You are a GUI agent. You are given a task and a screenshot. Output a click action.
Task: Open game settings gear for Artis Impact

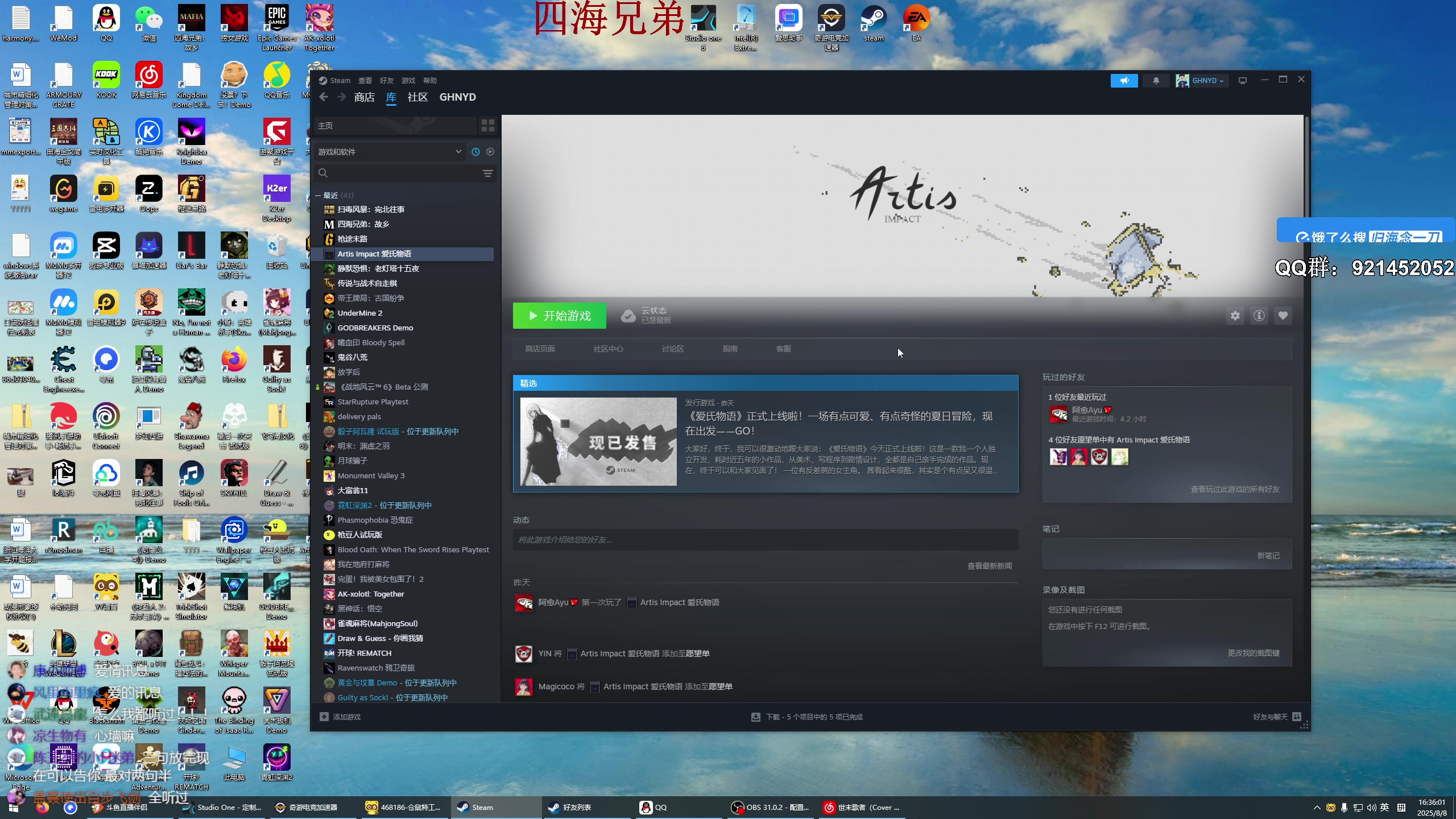(x=1235, y=316)
